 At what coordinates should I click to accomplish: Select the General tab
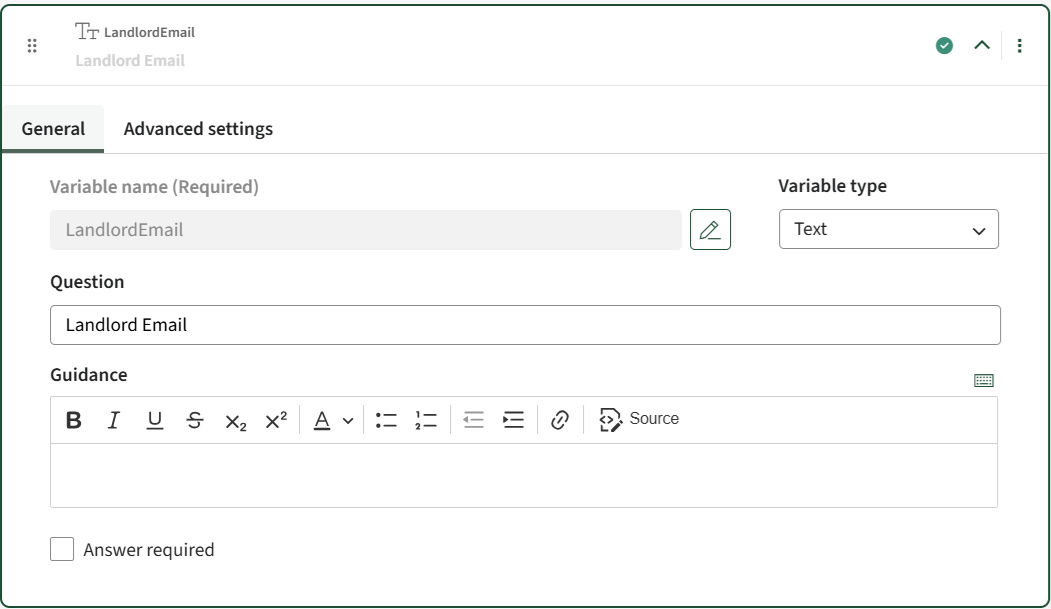click(x=53, y=129)
